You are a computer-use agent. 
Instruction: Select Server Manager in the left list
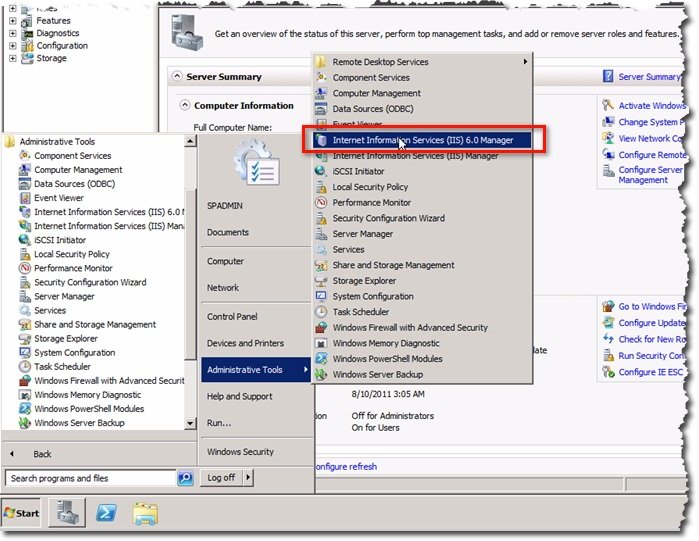coord(64,296)
